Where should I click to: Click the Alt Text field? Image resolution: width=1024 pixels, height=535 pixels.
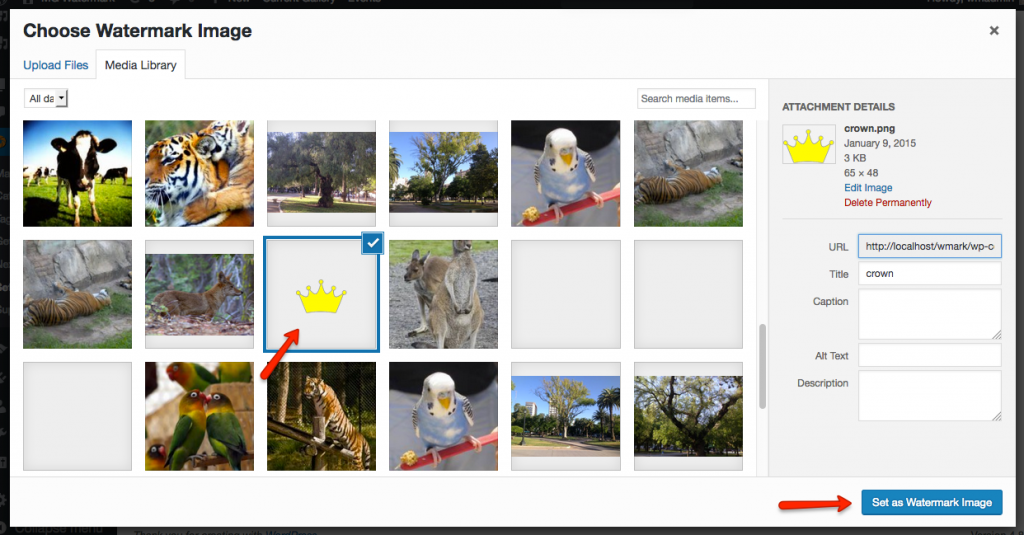[929, 355]
